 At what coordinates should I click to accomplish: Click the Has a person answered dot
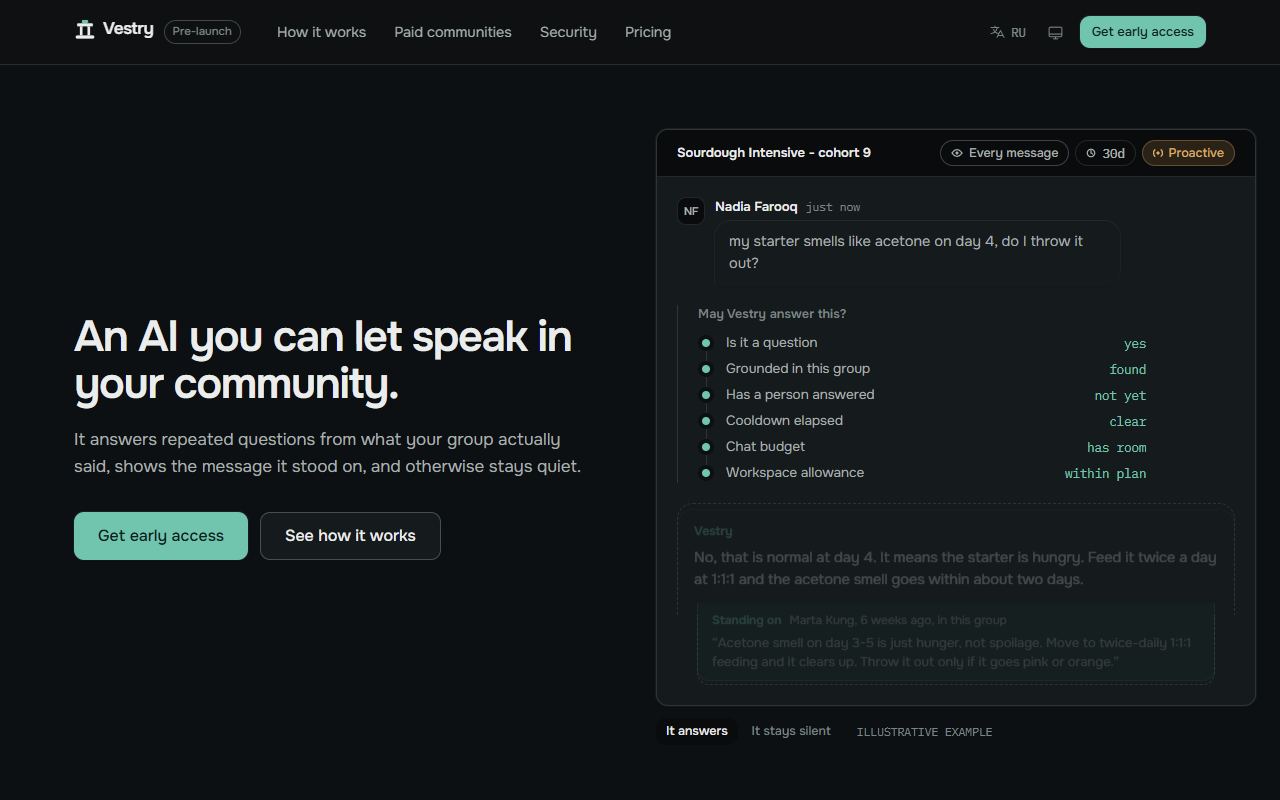705,395
